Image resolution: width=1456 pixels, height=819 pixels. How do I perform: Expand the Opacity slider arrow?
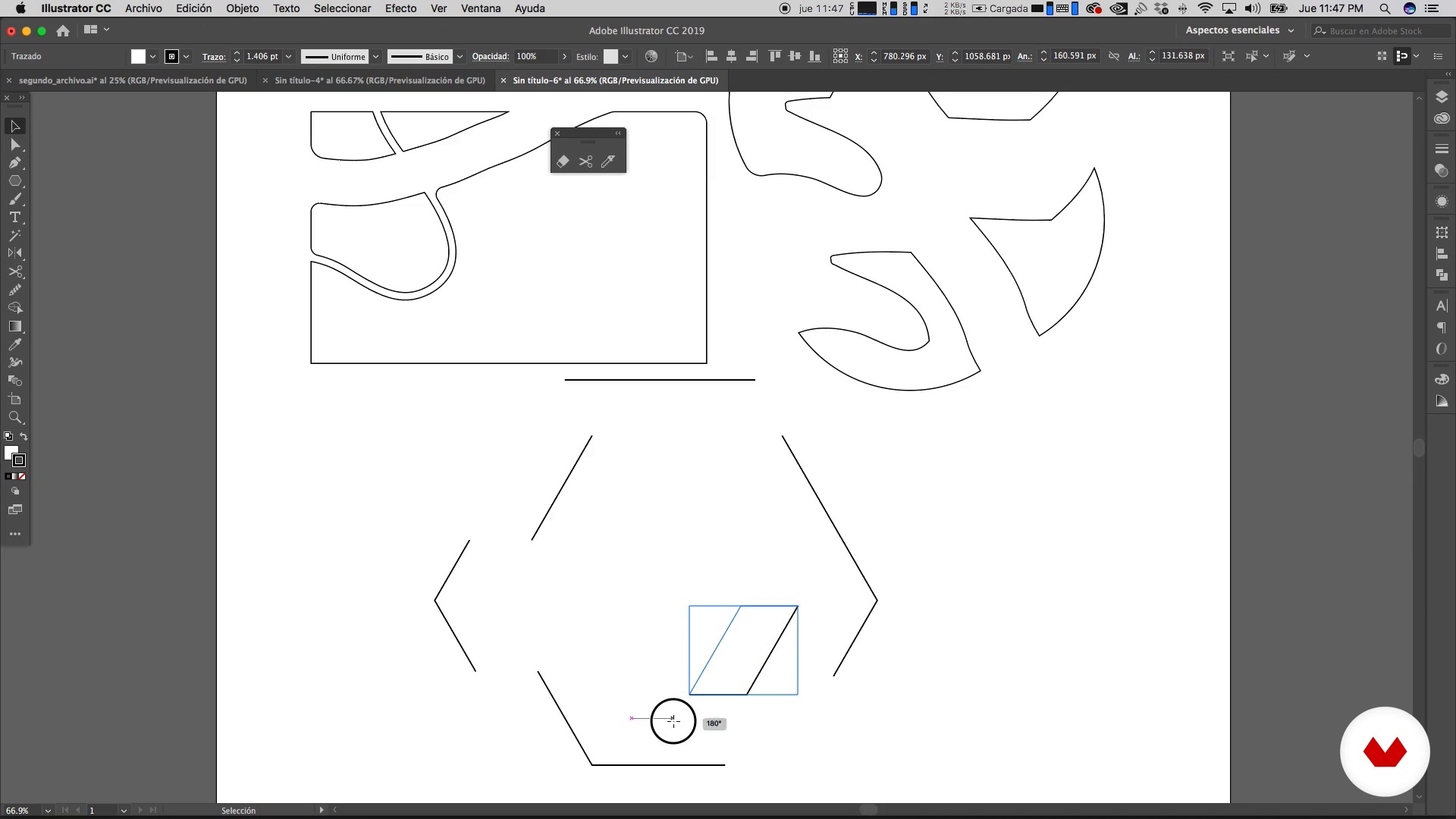click(564, 57)
